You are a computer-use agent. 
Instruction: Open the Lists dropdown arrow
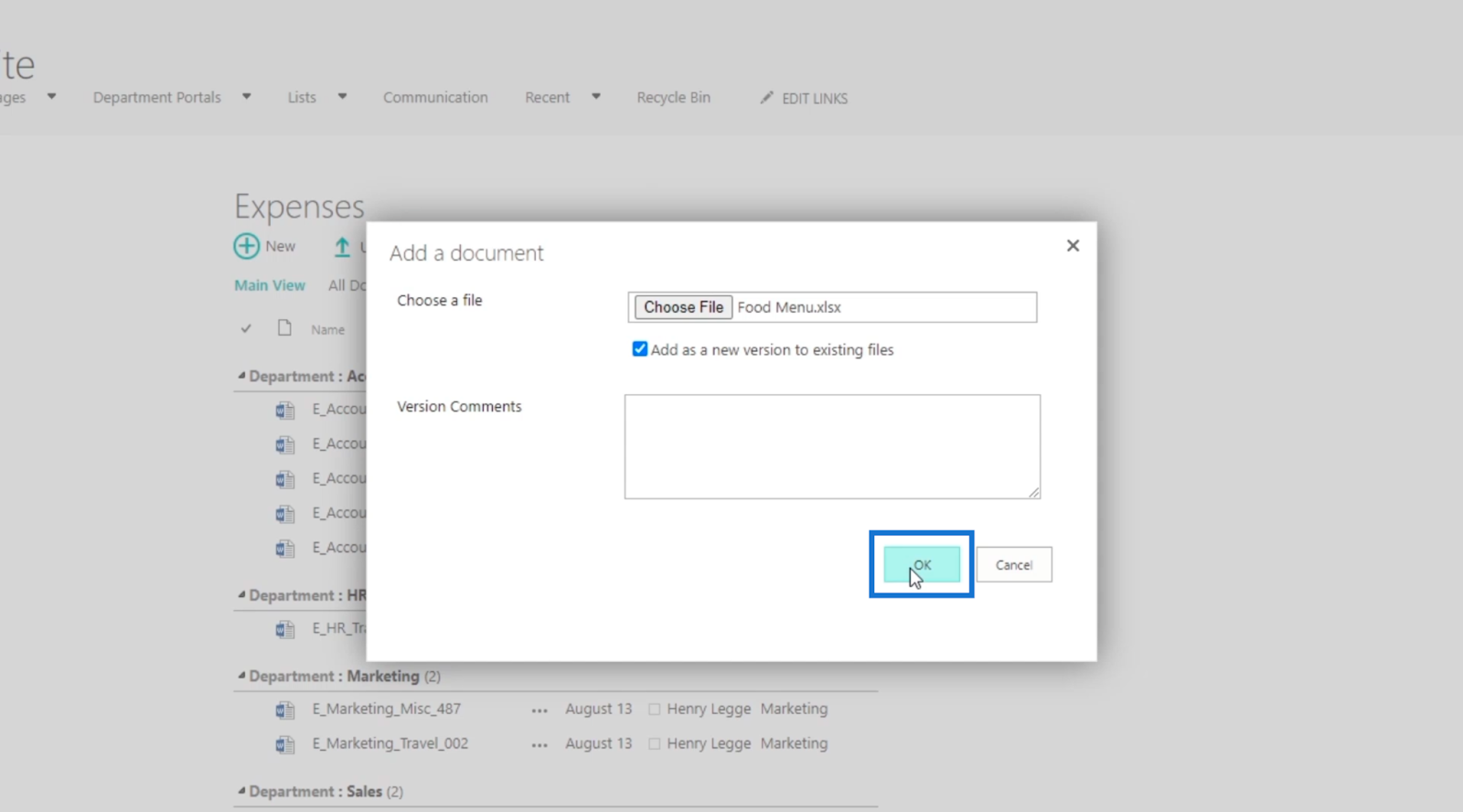342,96
